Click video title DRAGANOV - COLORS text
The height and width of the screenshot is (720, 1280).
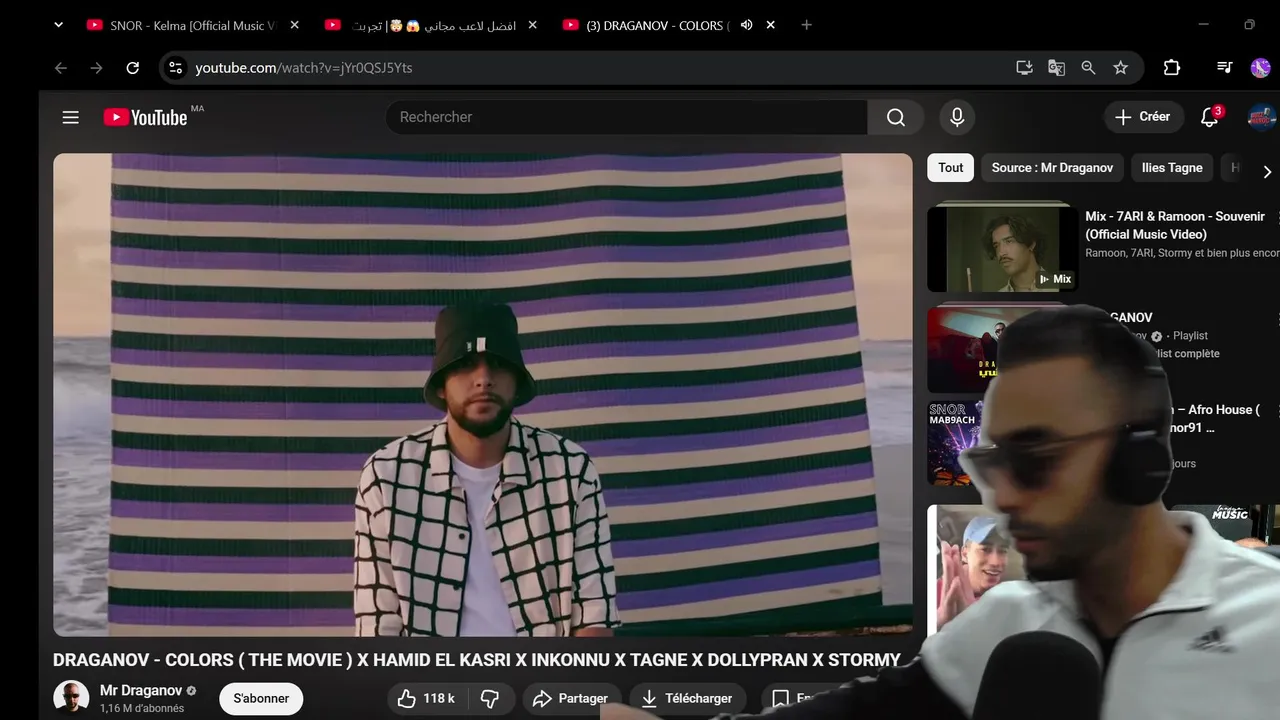477,660
